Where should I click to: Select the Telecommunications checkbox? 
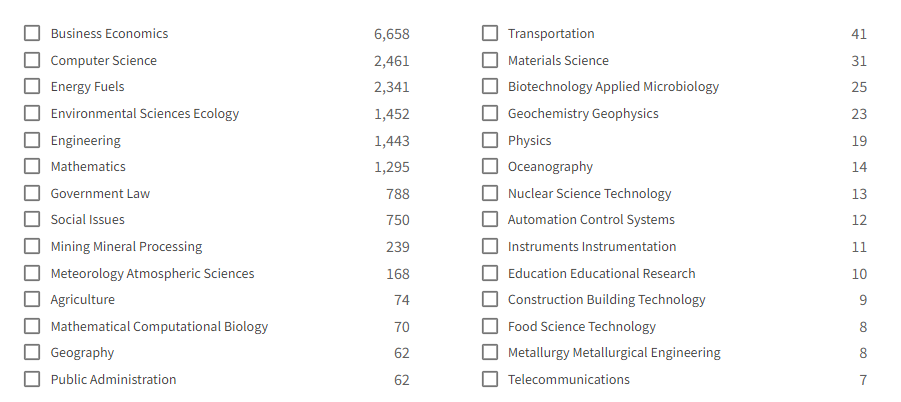[x=490, y=379]
